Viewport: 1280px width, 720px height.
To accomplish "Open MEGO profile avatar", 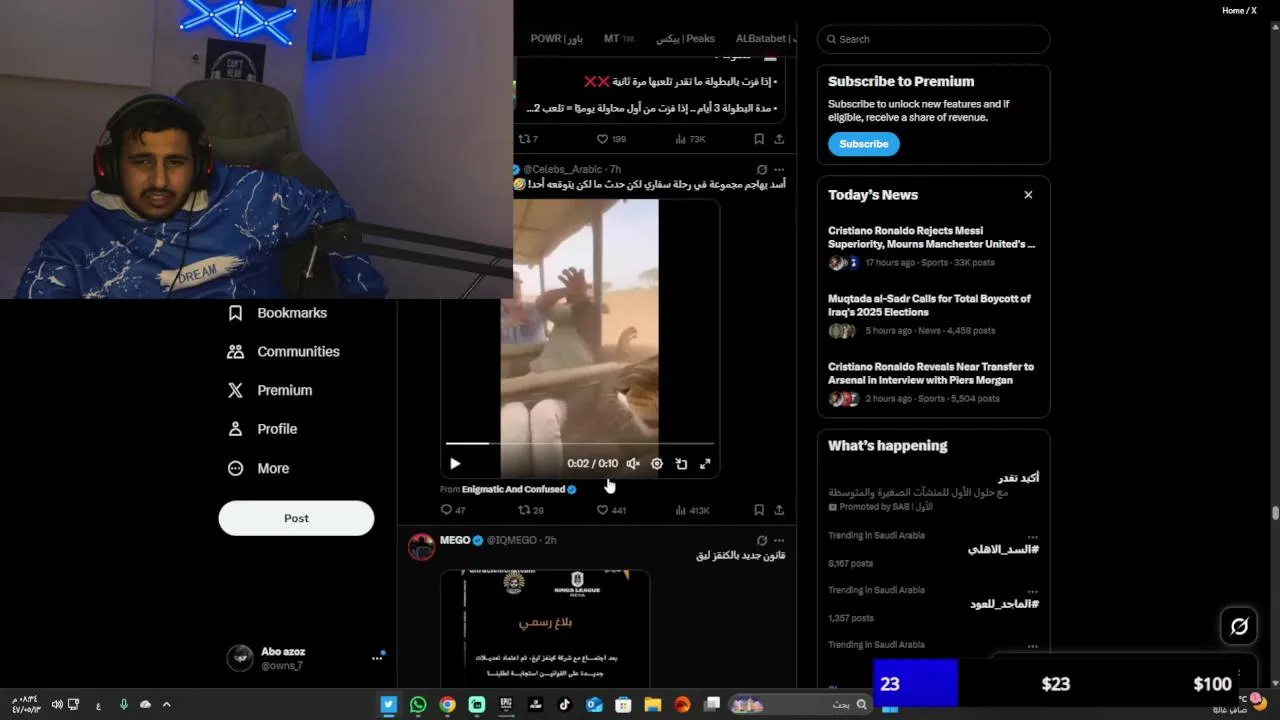I will click(x=422, y=547).
